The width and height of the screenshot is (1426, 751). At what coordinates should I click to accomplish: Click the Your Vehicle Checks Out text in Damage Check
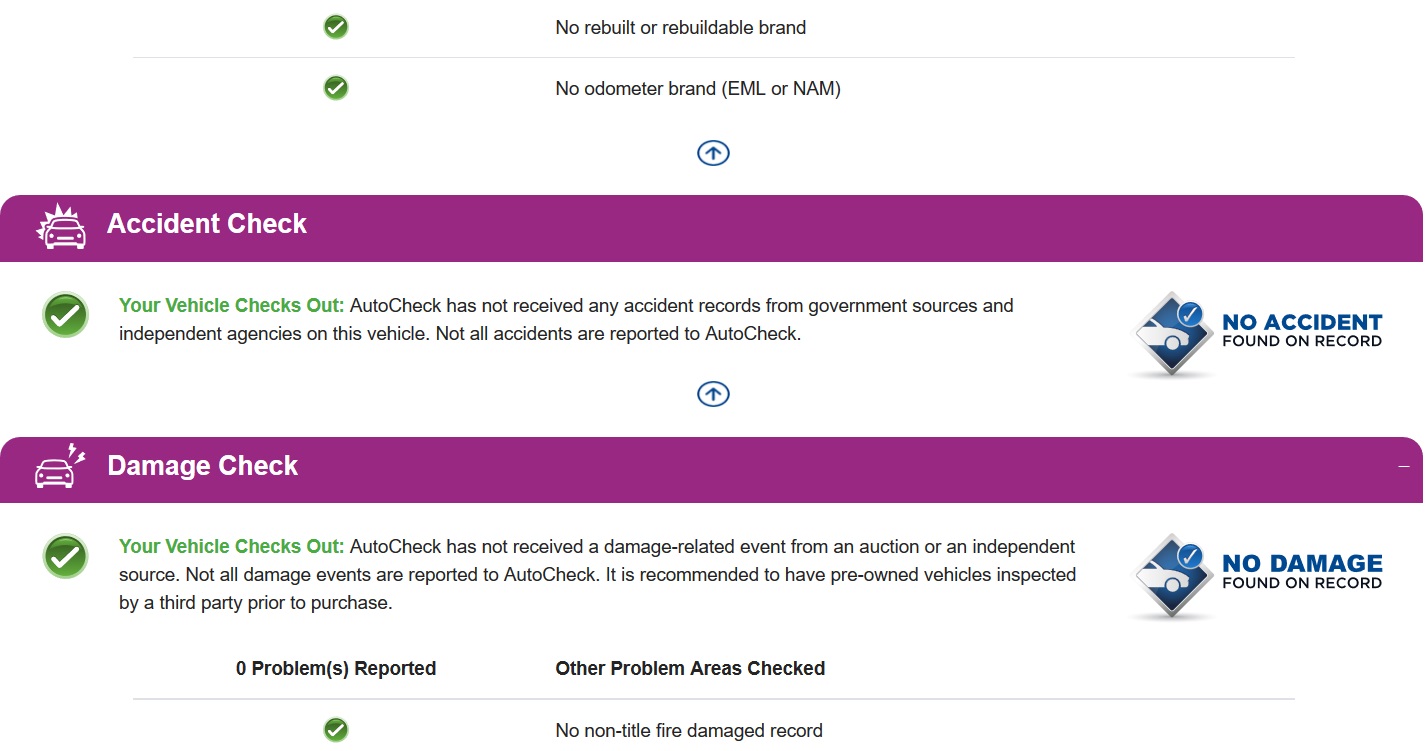pyautogui.click(x=231, y=546)
